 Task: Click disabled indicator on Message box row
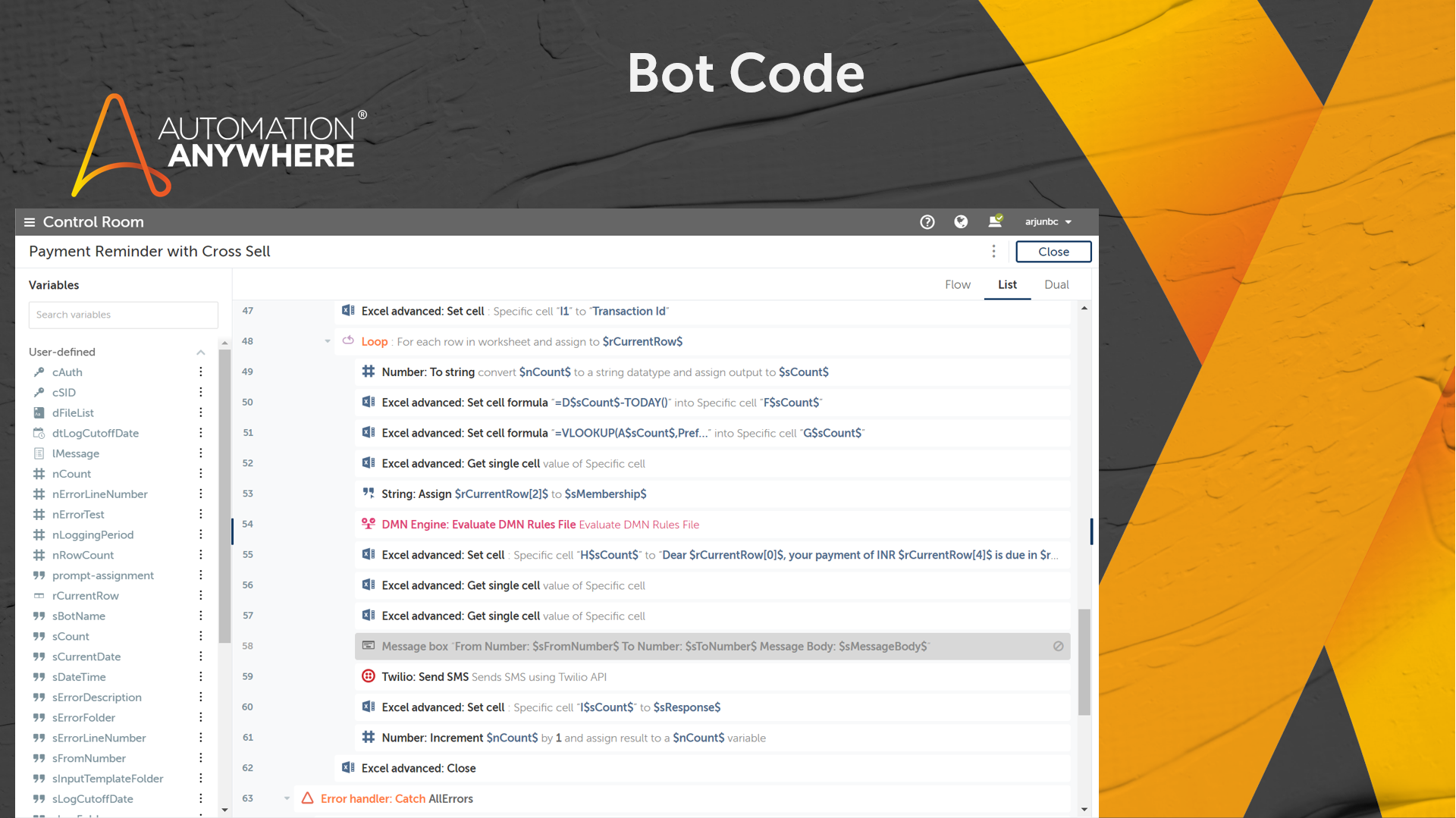tap(1058, 646)
